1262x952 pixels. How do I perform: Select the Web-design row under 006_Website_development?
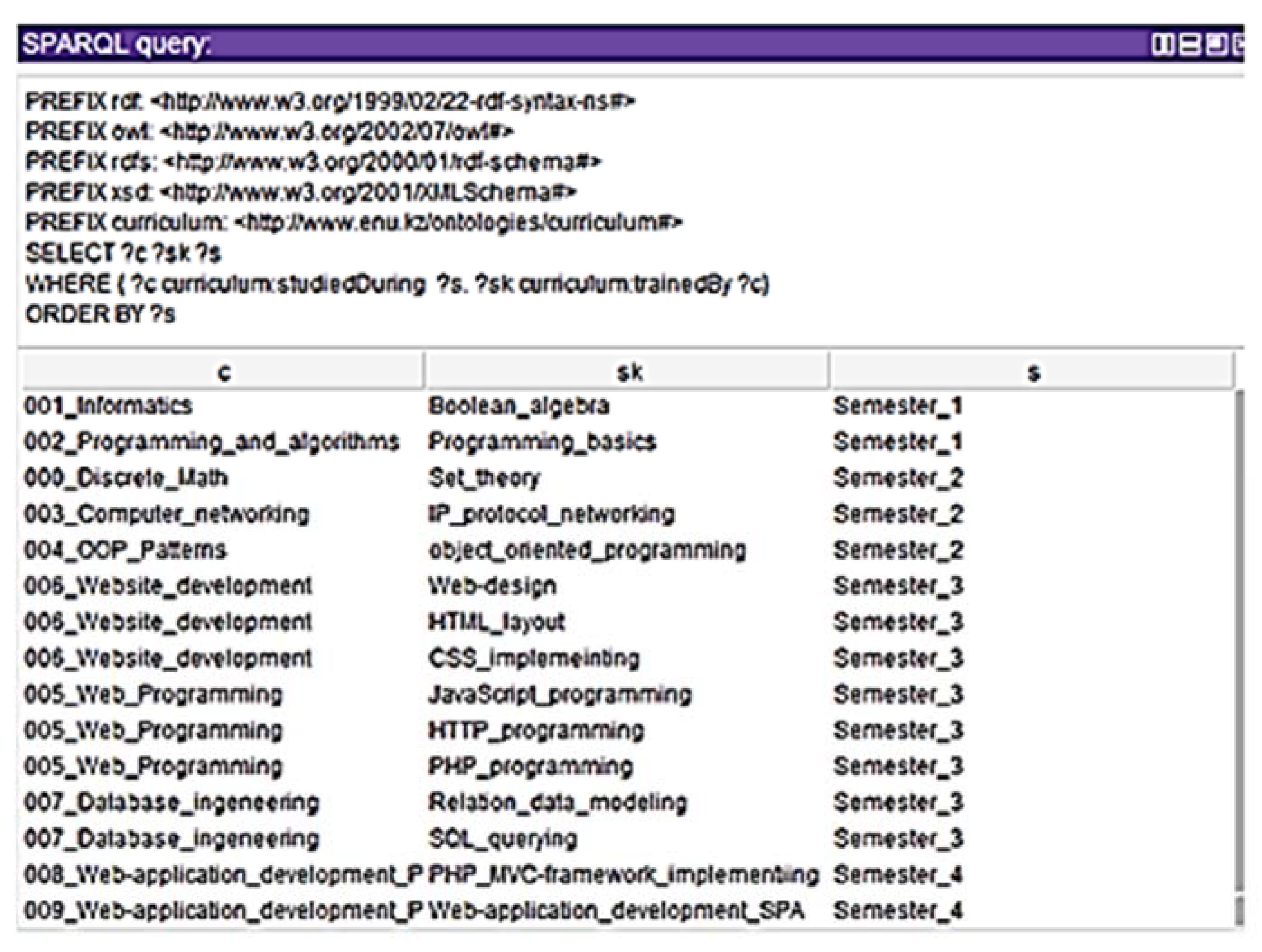click(228, 586)
